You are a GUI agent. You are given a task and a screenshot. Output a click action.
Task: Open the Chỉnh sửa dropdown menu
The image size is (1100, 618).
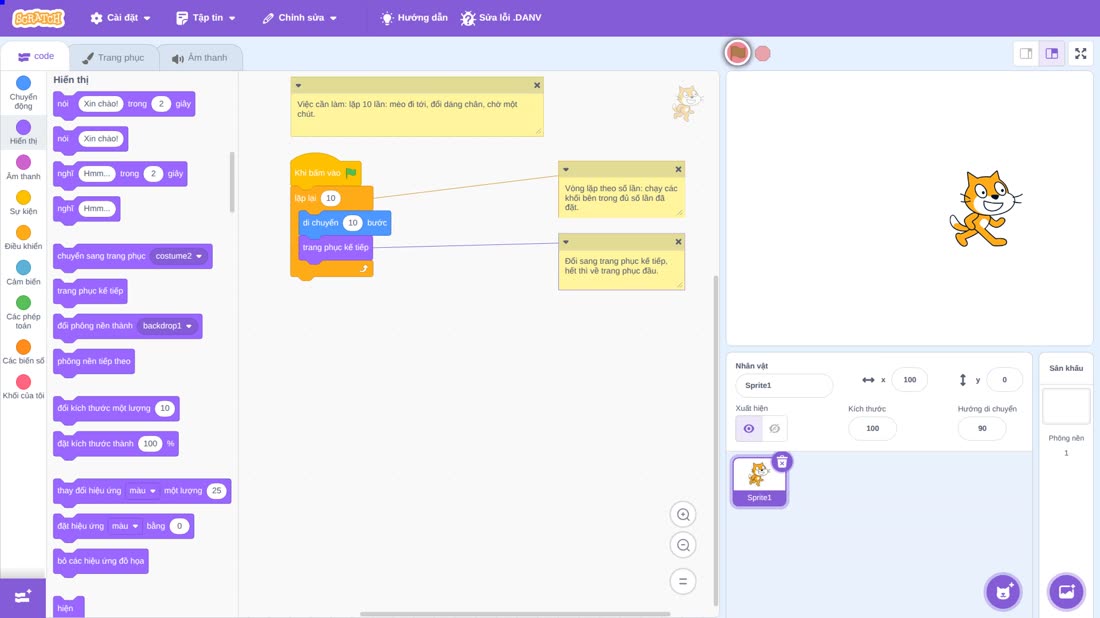[x=300, y=18]
